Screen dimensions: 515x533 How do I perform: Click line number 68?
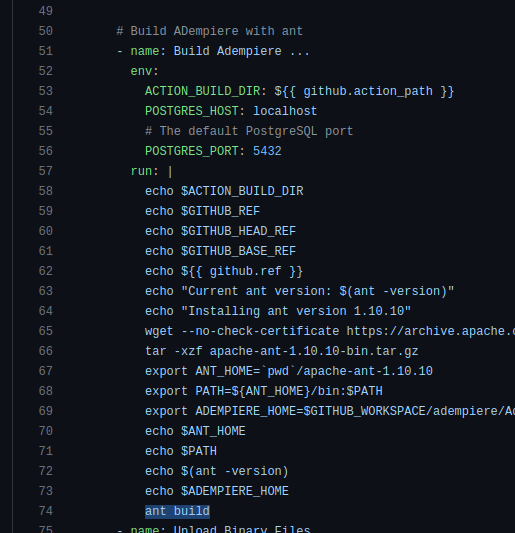coord(46,391)
